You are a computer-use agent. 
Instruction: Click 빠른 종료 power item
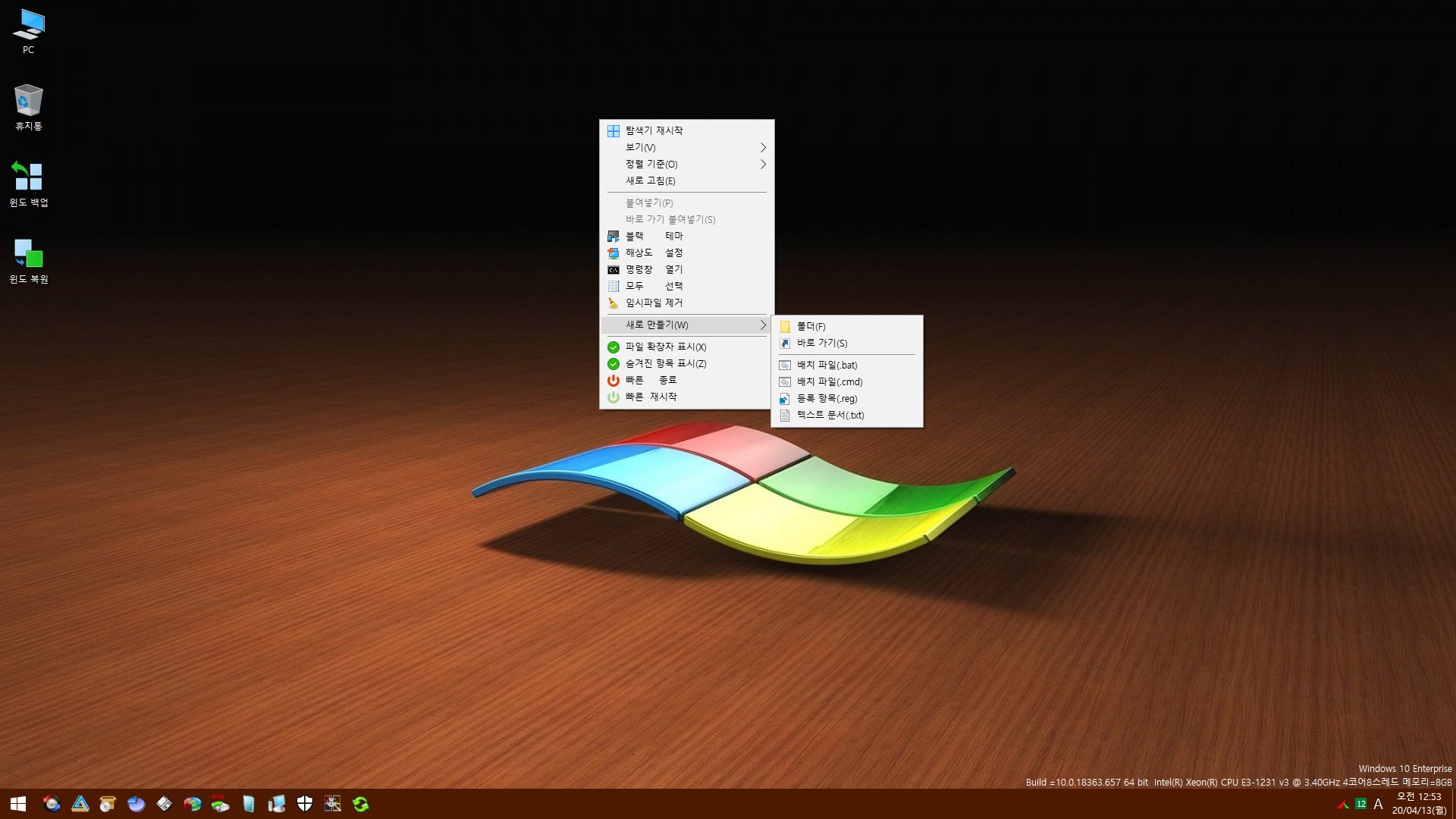coord(686,380)
